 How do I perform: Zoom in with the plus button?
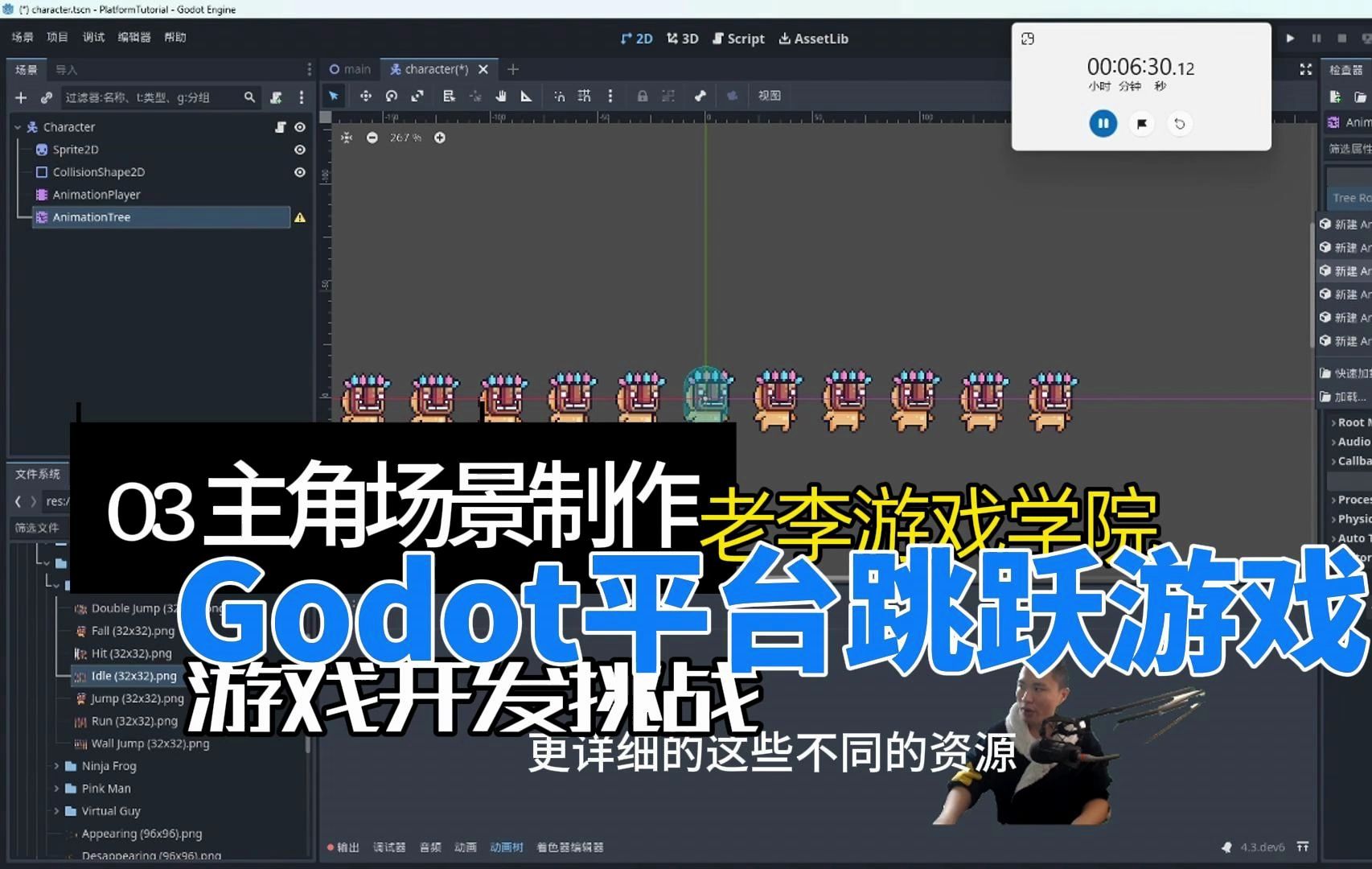click(440, 138)
